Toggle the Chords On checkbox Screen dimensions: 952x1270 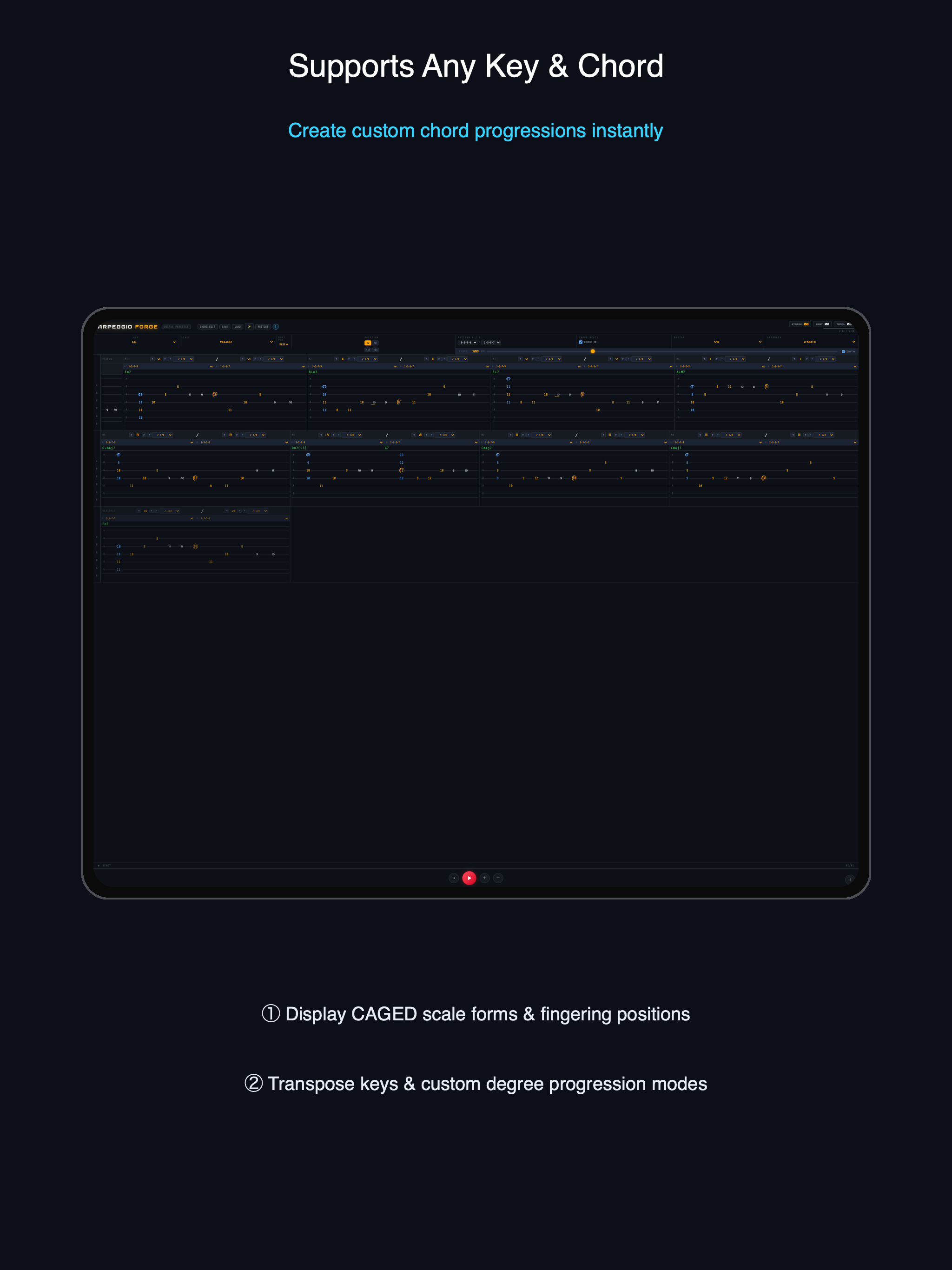[581, 342]
